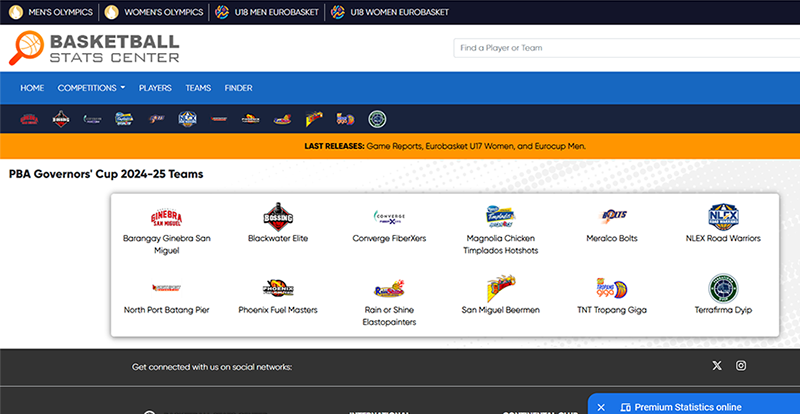Click Magnolia logo in dark team strip
Image resolution: width=800 pixels, height=414 pixels.
point(124,119)
